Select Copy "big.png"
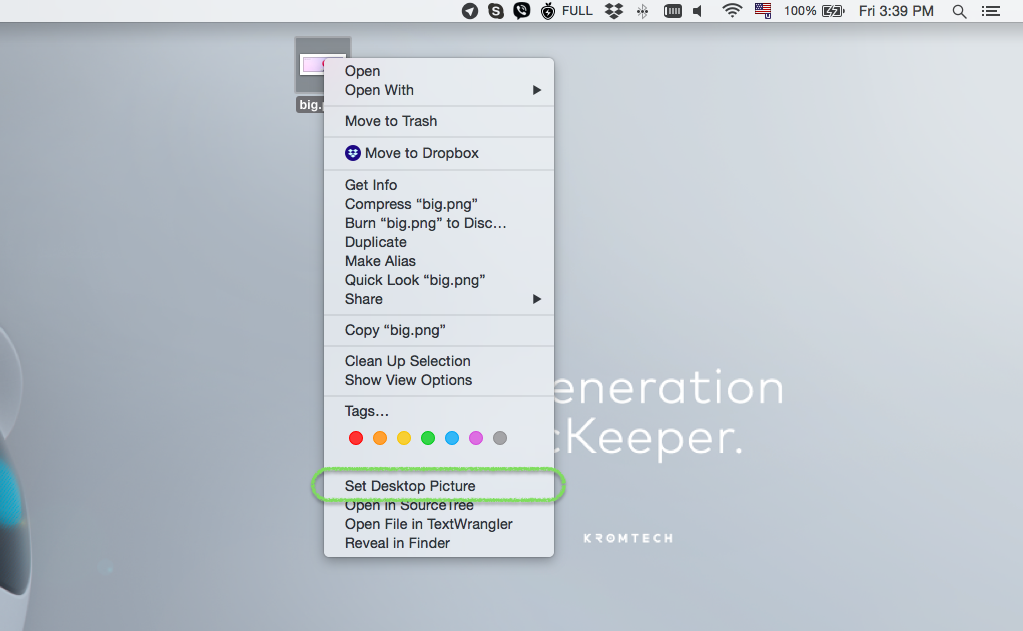 click(438, 330)
